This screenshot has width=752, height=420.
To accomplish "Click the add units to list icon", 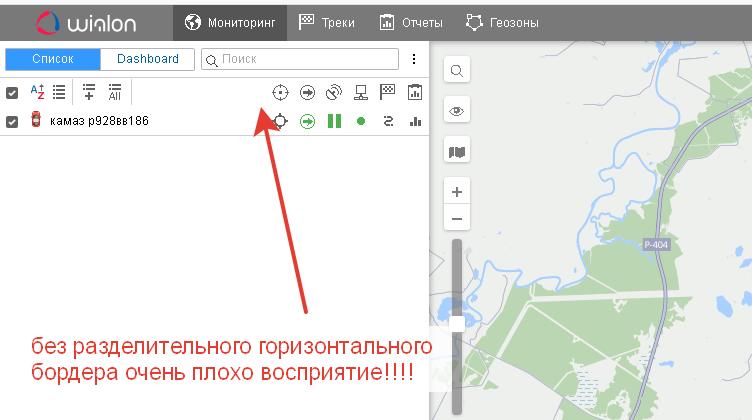I will tap(89, 92).
